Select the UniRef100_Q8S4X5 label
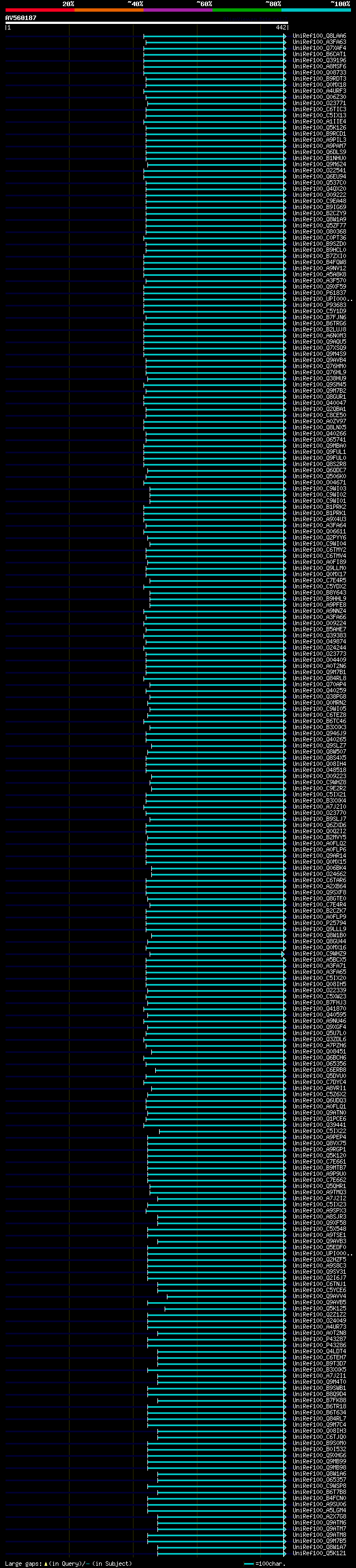356x1568 pixels. click(319, 758)
